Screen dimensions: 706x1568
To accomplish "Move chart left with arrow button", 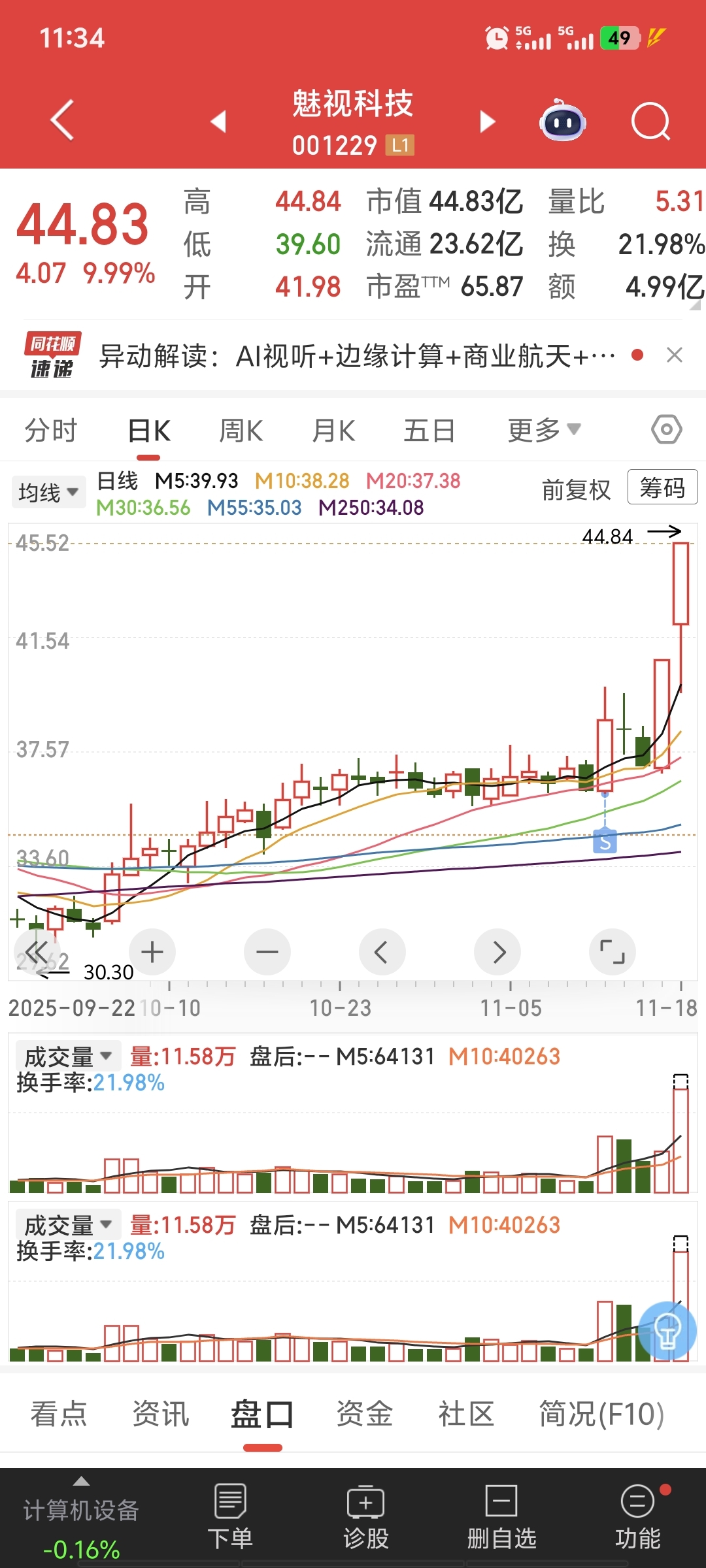I will [x=382, y=952].
